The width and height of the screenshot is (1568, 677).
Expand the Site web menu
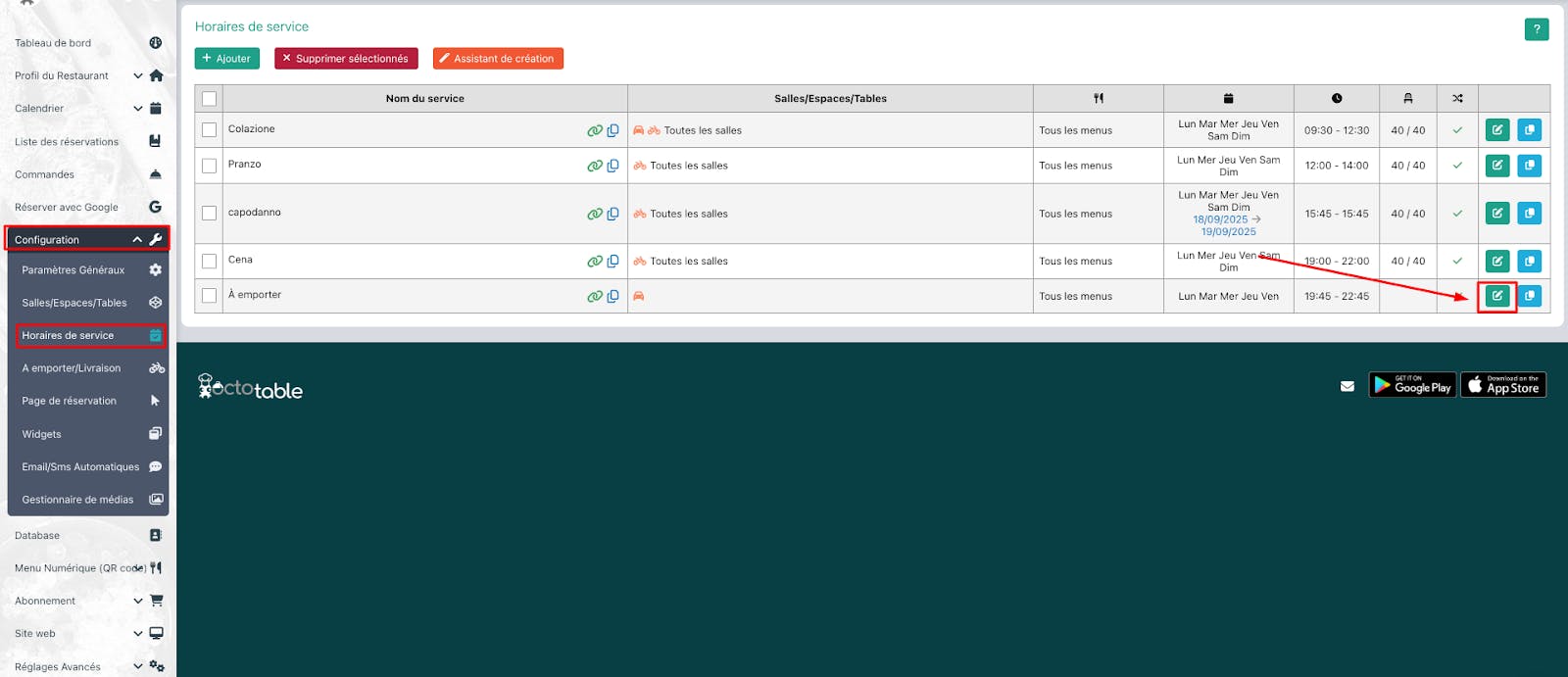[88, 634]
